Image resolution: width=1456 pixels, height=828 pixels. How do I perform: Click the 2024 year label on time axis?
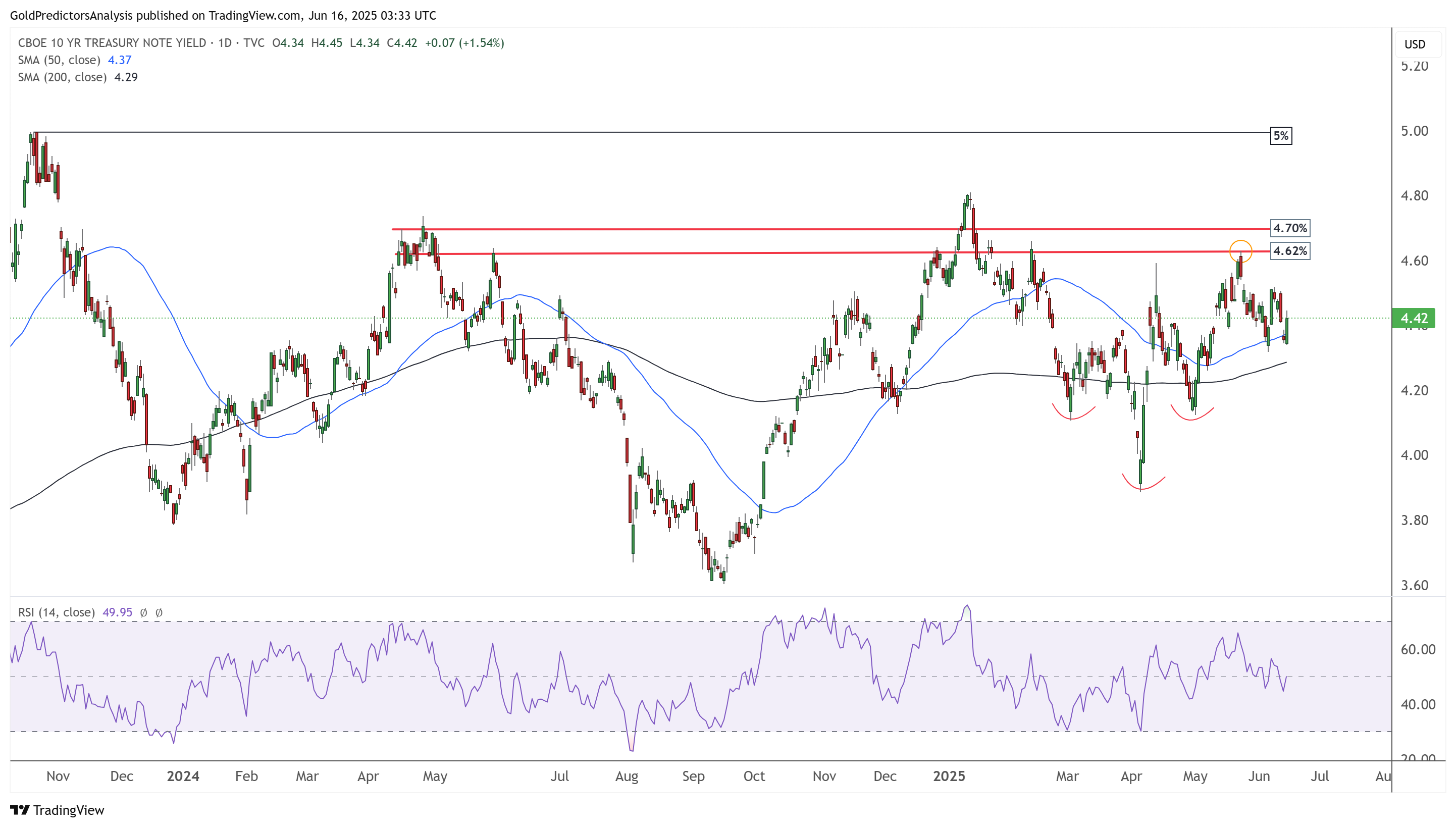point(183,777)
